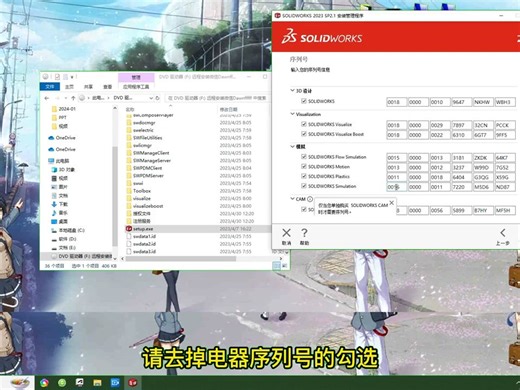Sort files by 修改日期 column header
Viewport: 520px width, 390px height.
tap(229, 109)
